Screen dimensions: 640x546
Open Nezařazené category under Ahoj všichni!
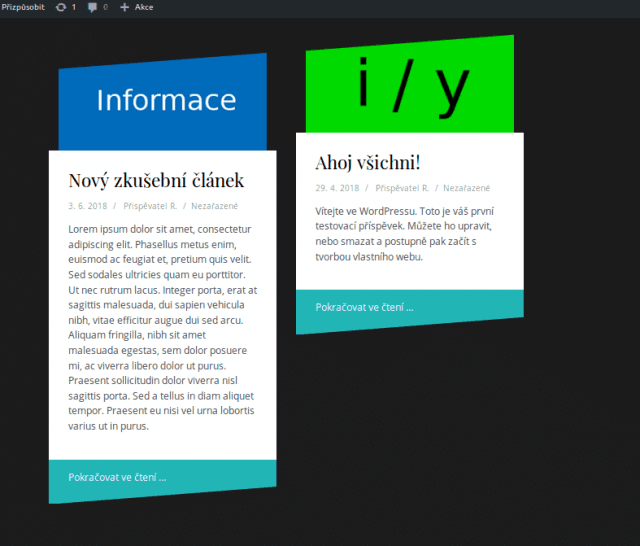point(467,188)
